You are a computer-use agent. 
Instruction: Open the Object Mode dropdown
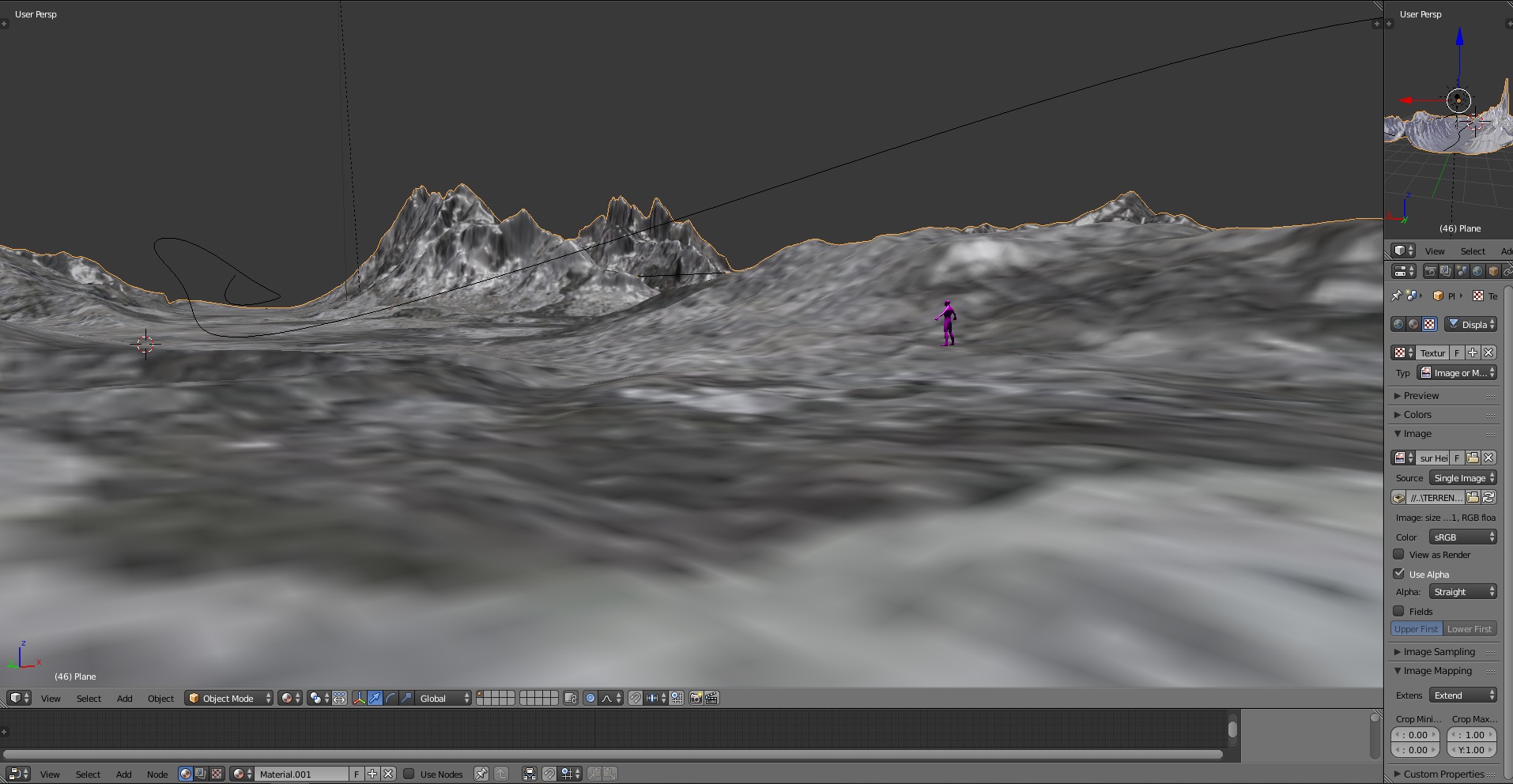click(228, 698)
